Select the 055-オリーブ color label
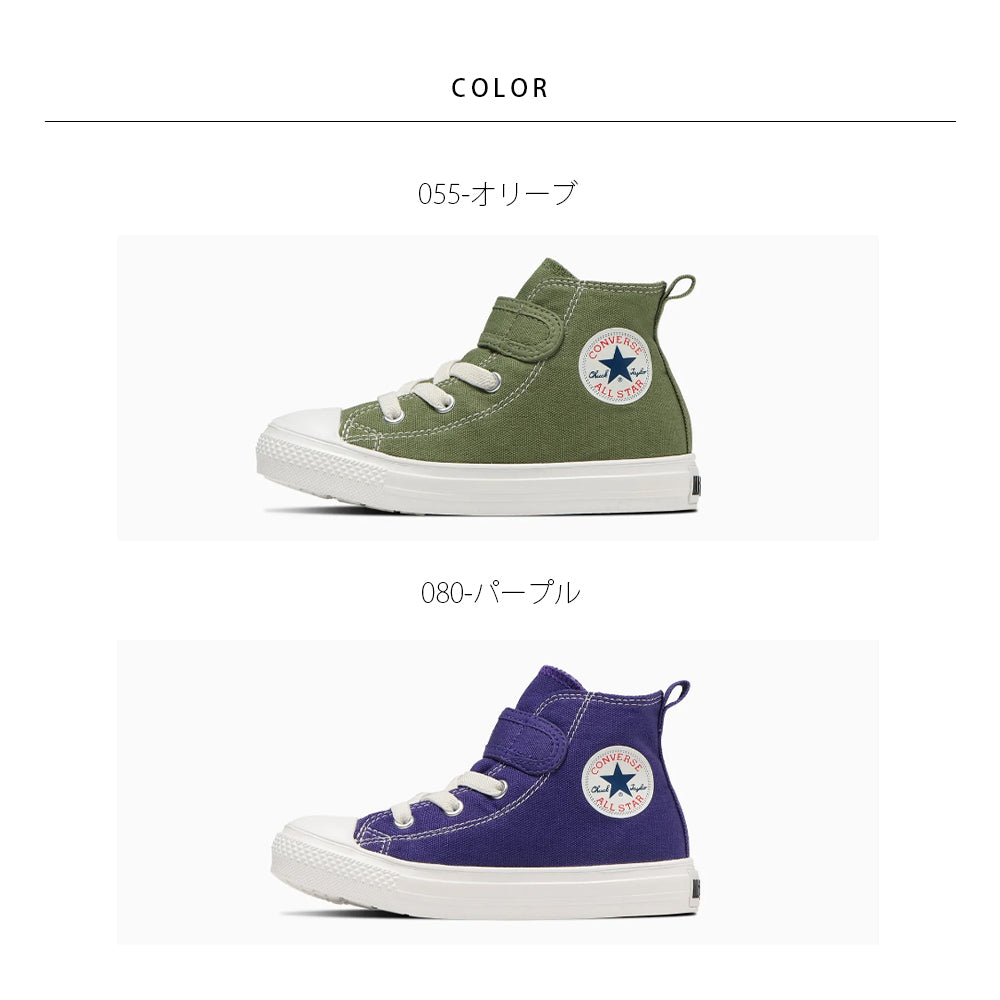Image resolution: width=1000 pixels, height=1000 pixels. [x=497, y=193]
